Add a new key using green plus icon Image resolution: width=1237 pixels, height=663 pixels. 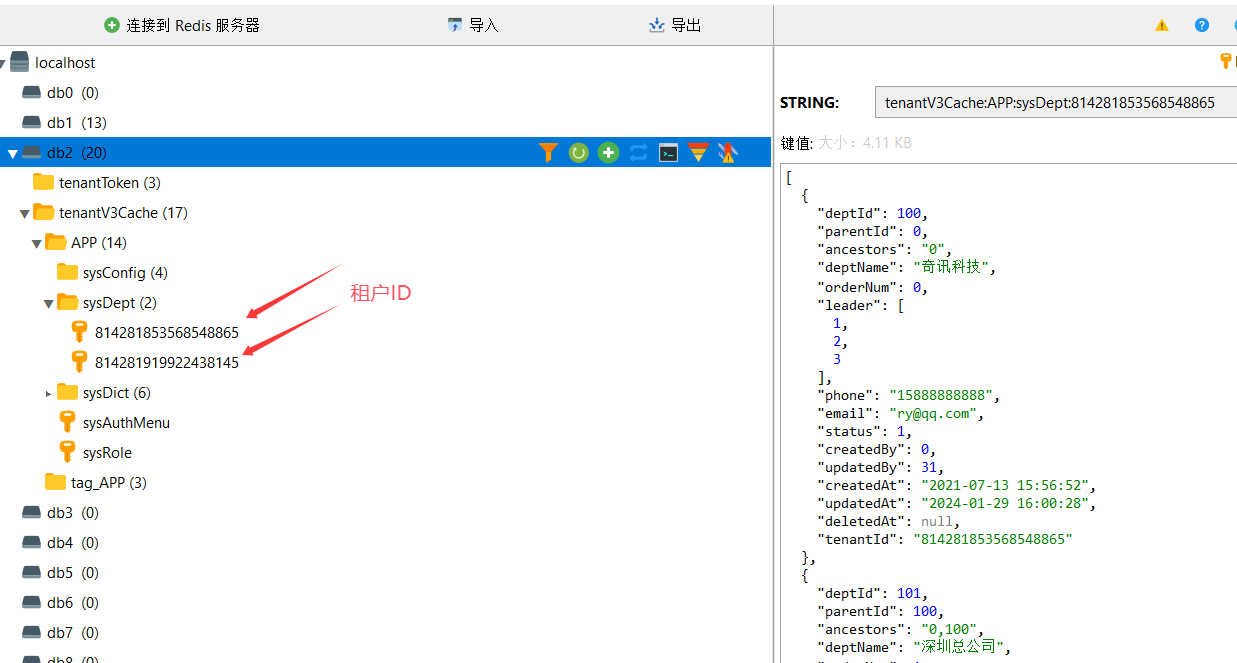[x=608, y=152]
